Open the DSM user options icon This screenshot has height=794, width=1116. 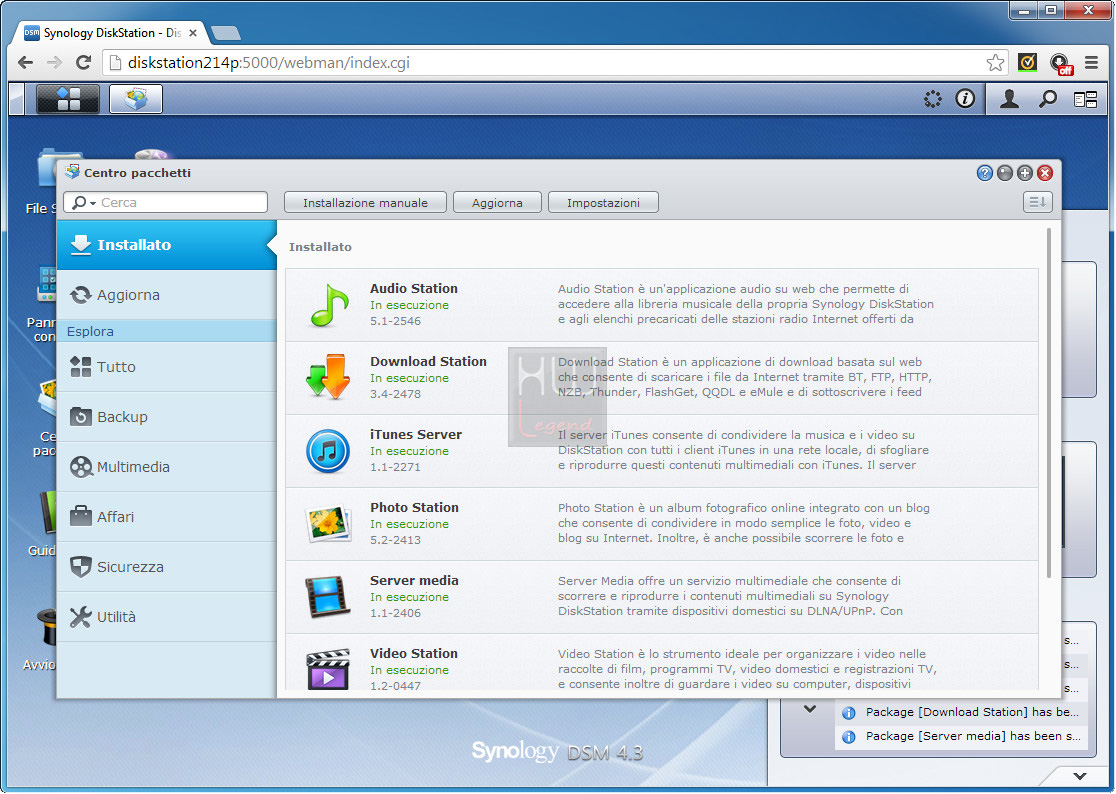click(1009, 99)
